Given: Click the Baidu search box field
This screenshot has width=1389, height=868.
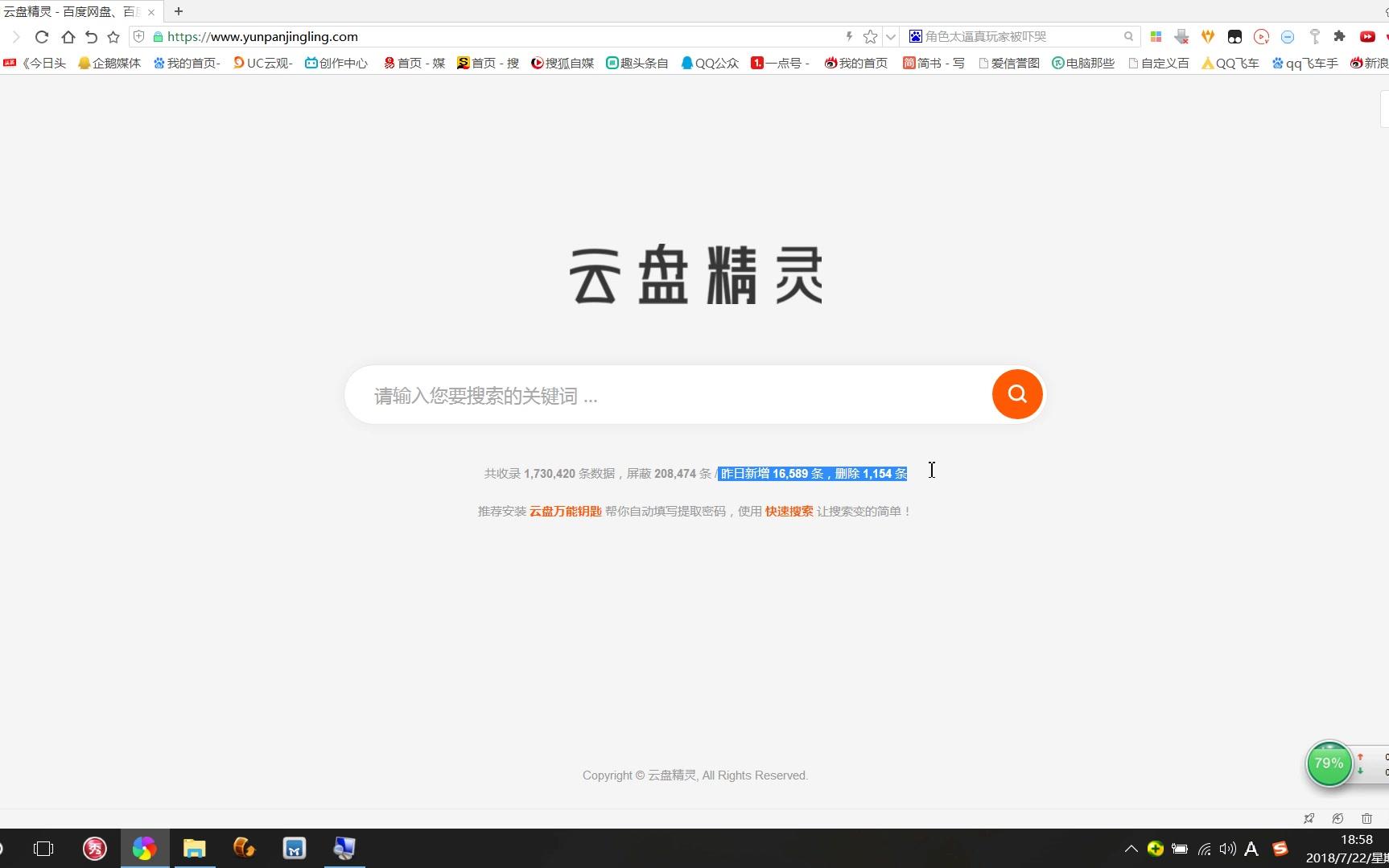Looking at the screenshot, I should point(1018,36).
